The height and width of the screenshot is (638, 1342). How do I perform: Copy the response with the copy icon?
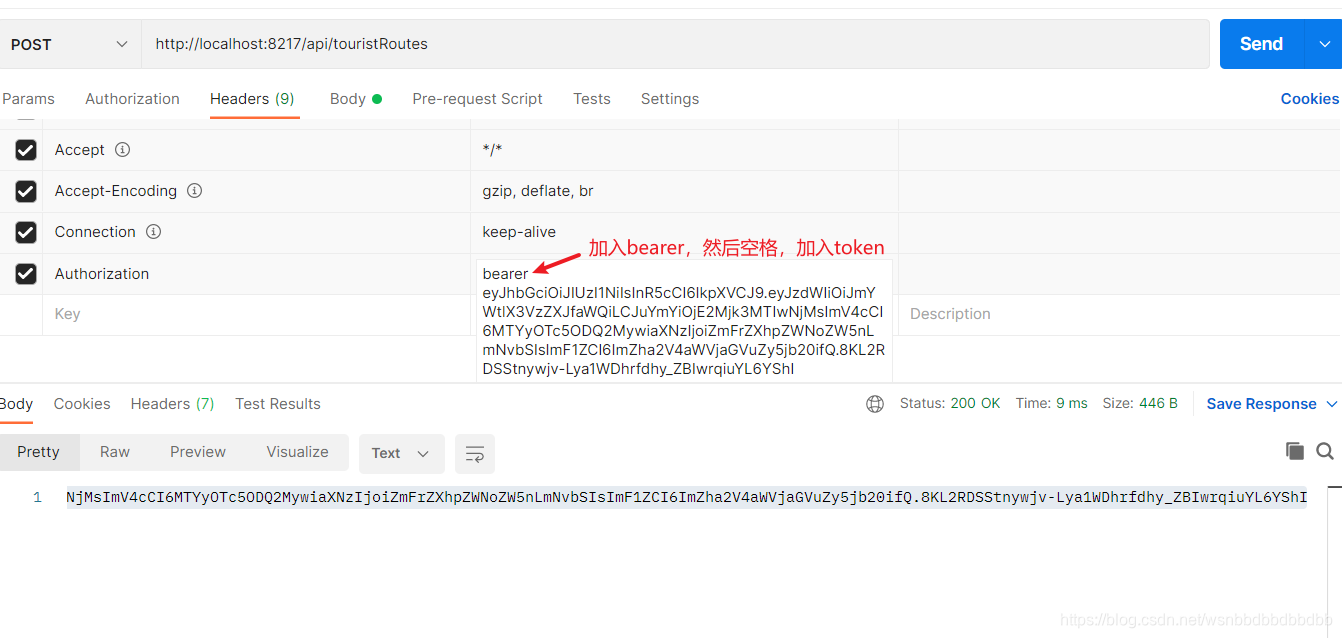[x=1295, y=451]
